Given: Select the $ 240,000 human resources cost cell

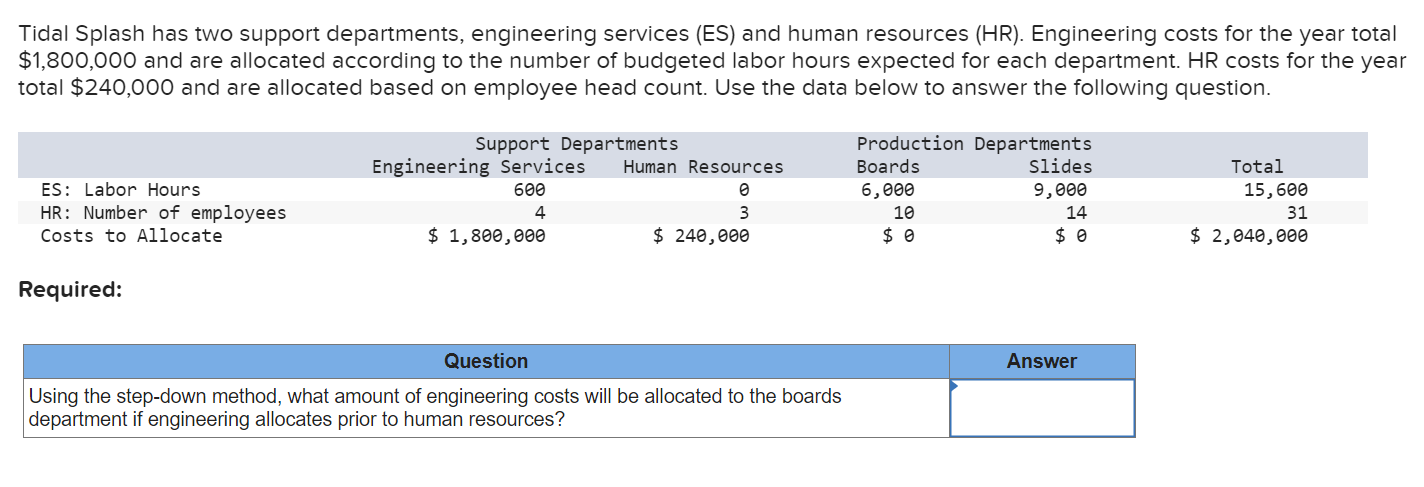Looking at the screenshot, I should (701, 236).
